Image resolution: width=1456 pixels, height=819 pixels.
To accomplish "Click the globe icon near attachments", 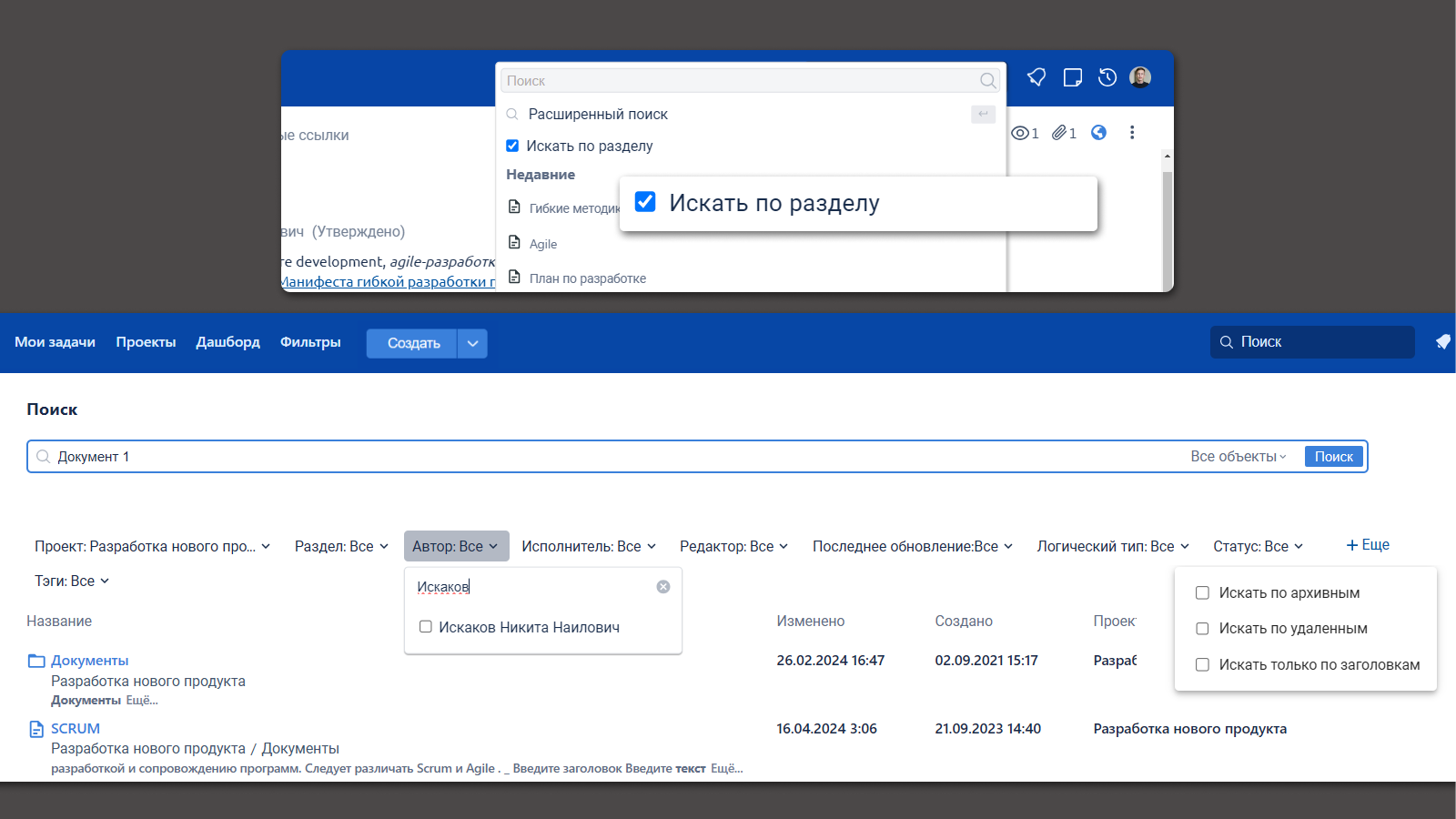I will (x=1099, y=133).
